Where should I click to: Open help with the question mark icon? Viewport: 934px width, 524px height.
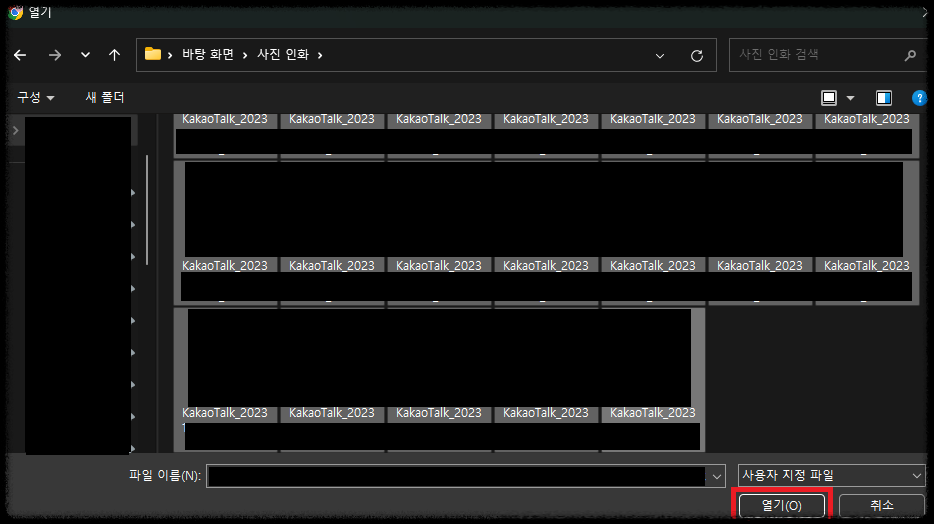point(919,98)
